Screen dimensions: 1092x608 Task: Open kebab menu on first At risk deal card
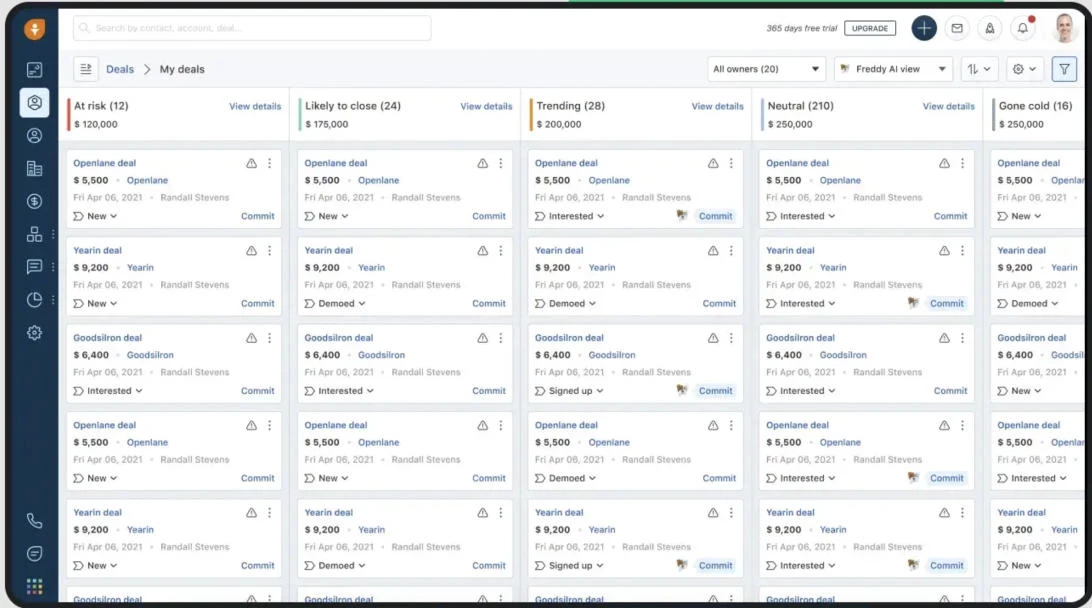270,163
